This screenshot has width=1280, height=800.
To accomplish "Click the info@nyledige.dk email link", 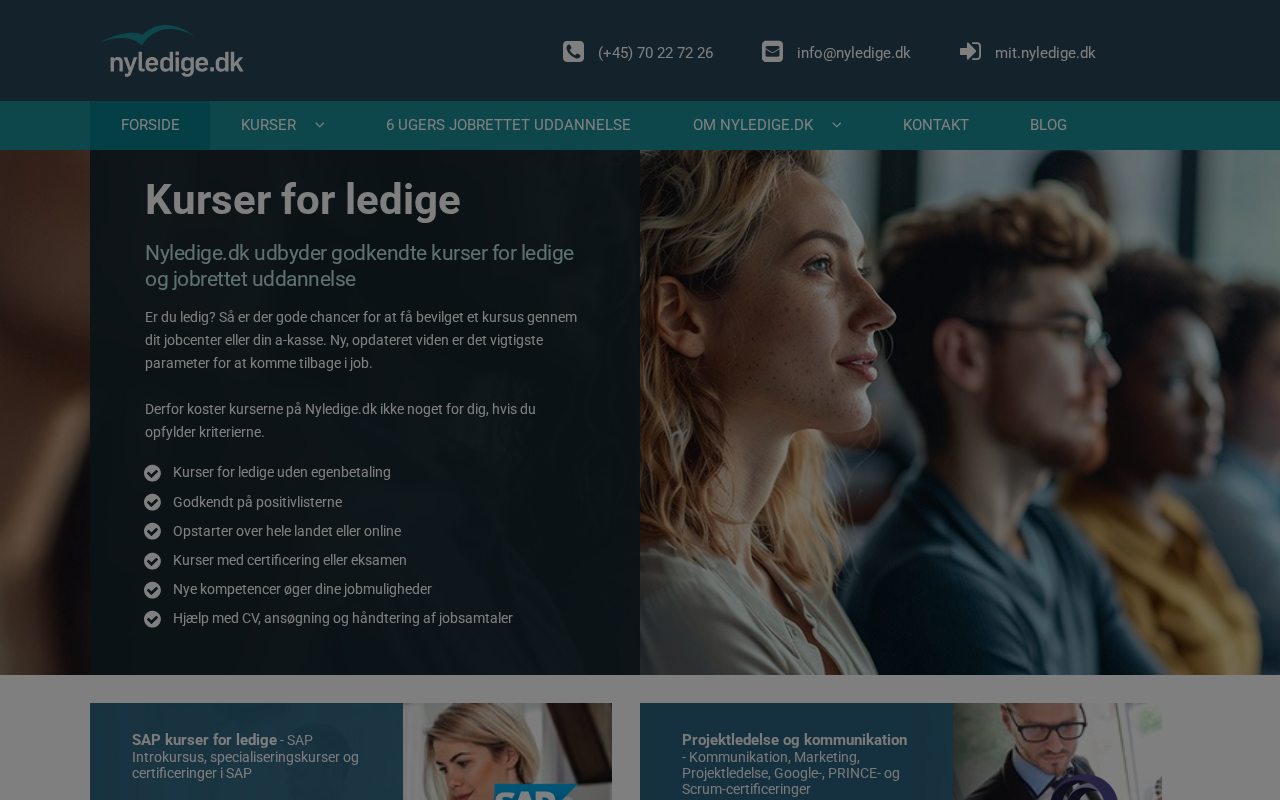I will pyautogui.click(x=853, y=53).
